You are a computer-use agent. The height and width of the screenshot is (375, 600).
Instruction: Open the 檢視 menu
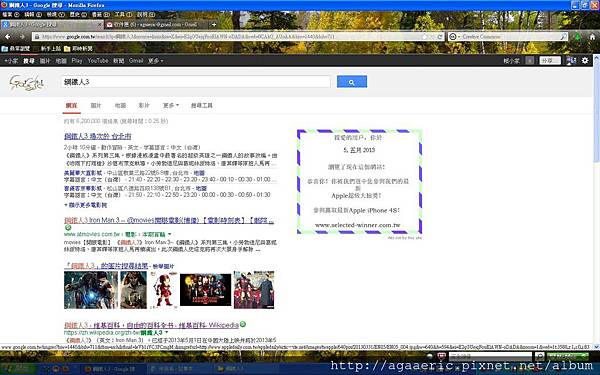[55, 15]
